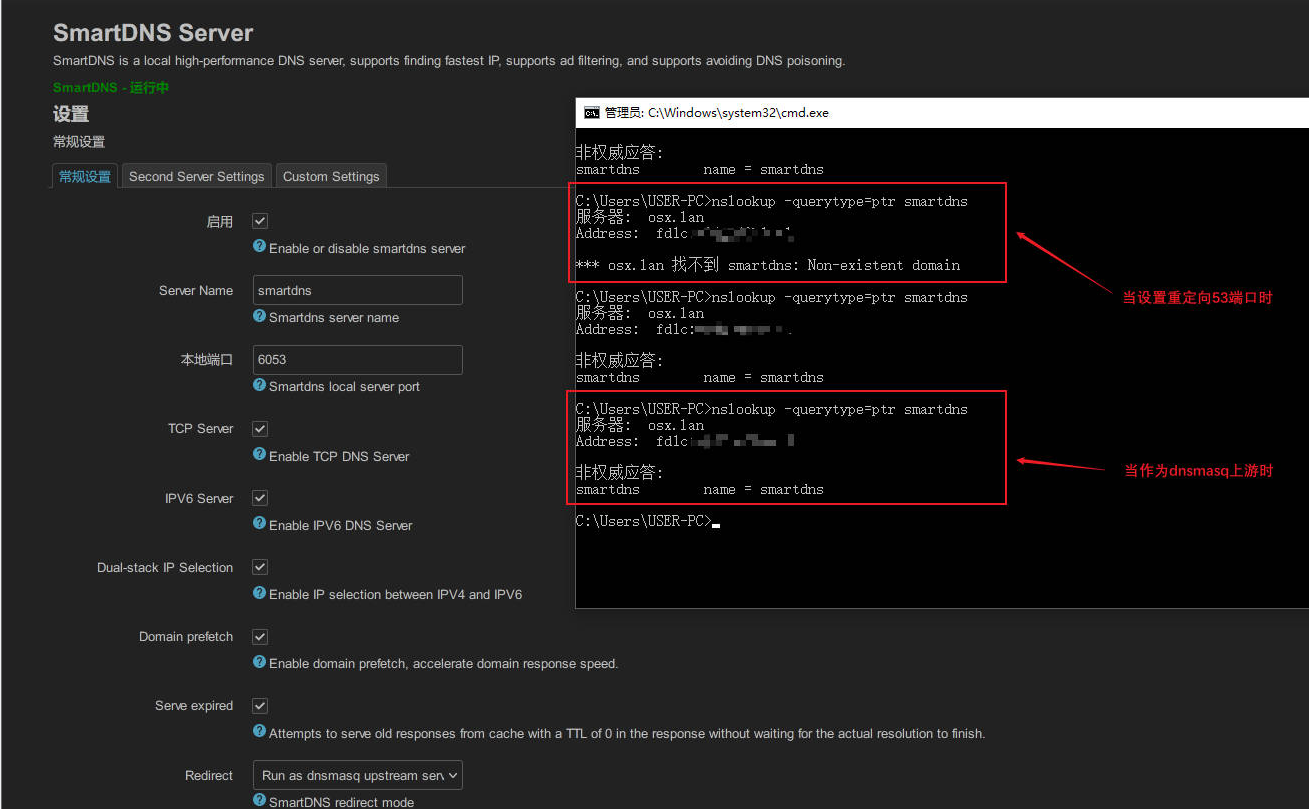Image resolution: width=1309 pixels, height=809 pixels.
Task: Click help icon beside Enable domain prefetch hint
Action: (x=260, y=662)
